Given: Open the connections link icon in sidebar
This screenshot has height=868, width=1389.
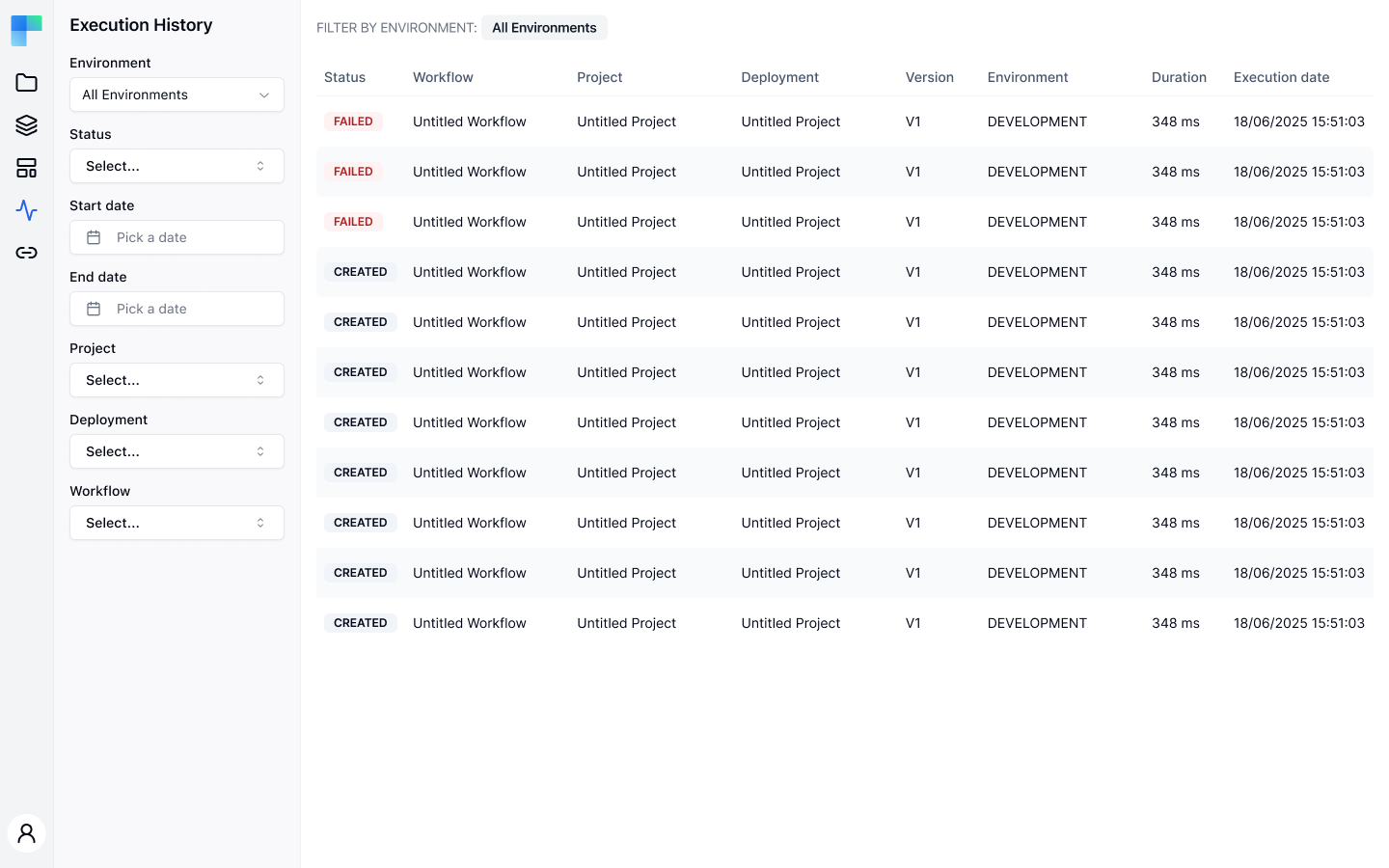Looking at the screenshot, I should coord(26,253).
